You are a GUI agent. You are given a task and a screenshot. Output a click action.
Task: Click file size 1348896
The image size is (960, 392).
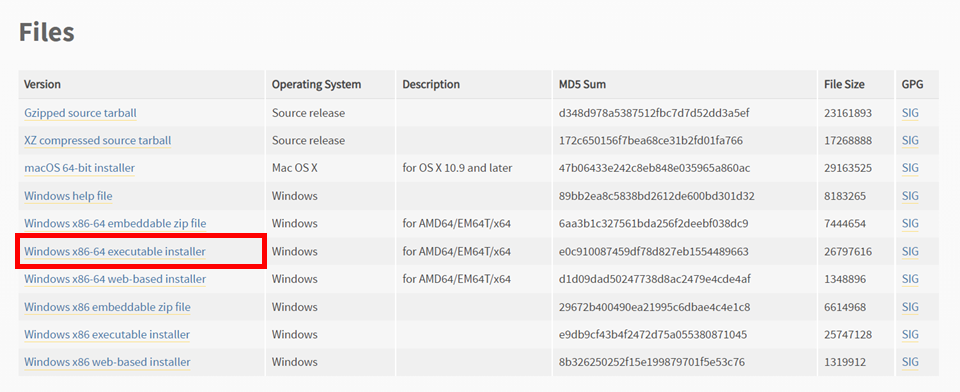[x=845, y=279]
